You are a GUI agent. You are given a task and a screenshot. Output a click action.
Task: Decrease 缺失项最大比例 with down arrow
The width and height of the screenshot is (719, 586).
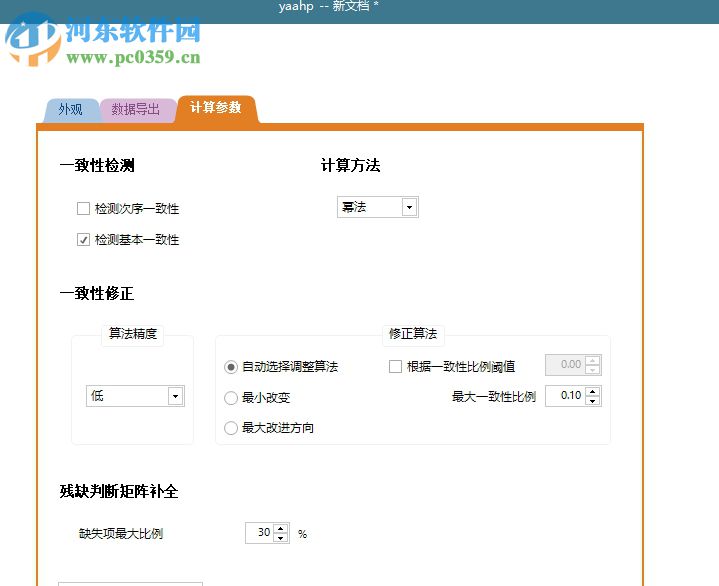pos(281,537)
